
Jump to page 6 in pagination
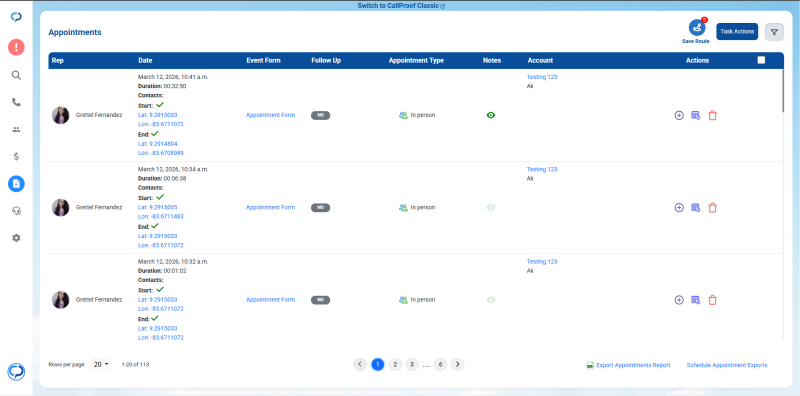(x=440, y=364)
